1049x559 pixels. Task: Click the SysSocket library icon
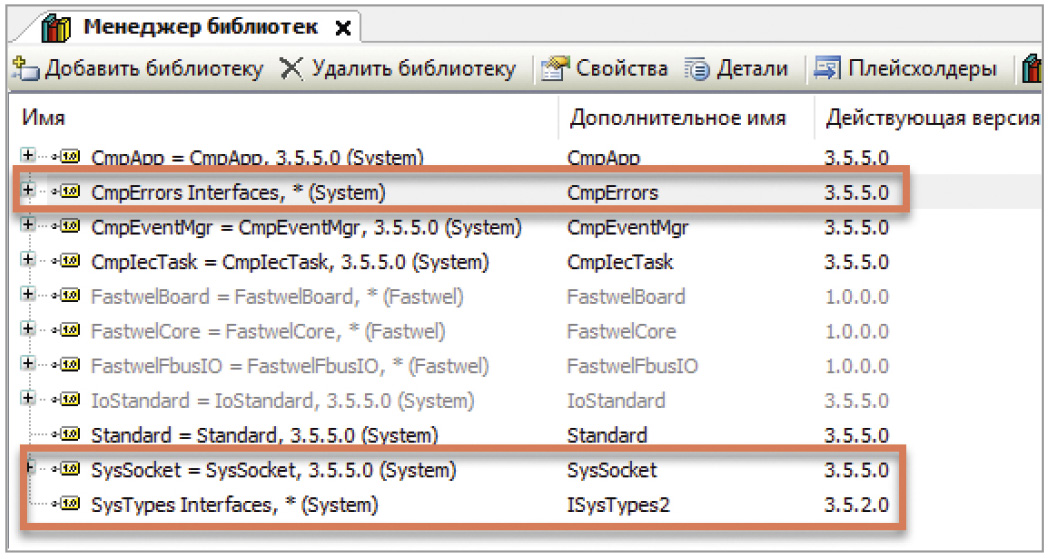(68, 470)
